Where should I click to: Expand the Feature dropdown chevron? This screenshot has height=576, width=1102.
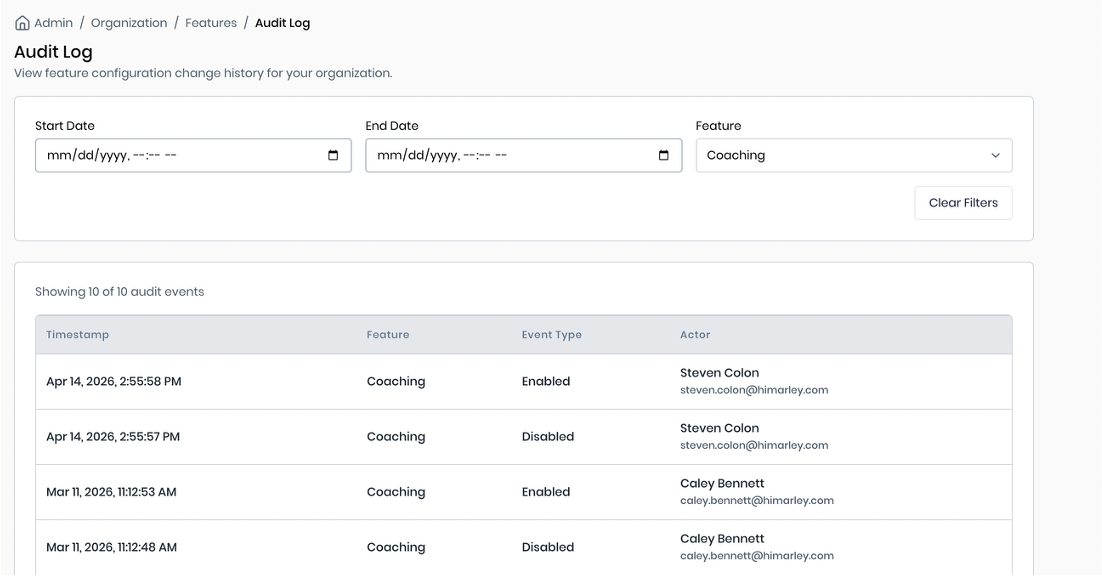coord(995,156)
